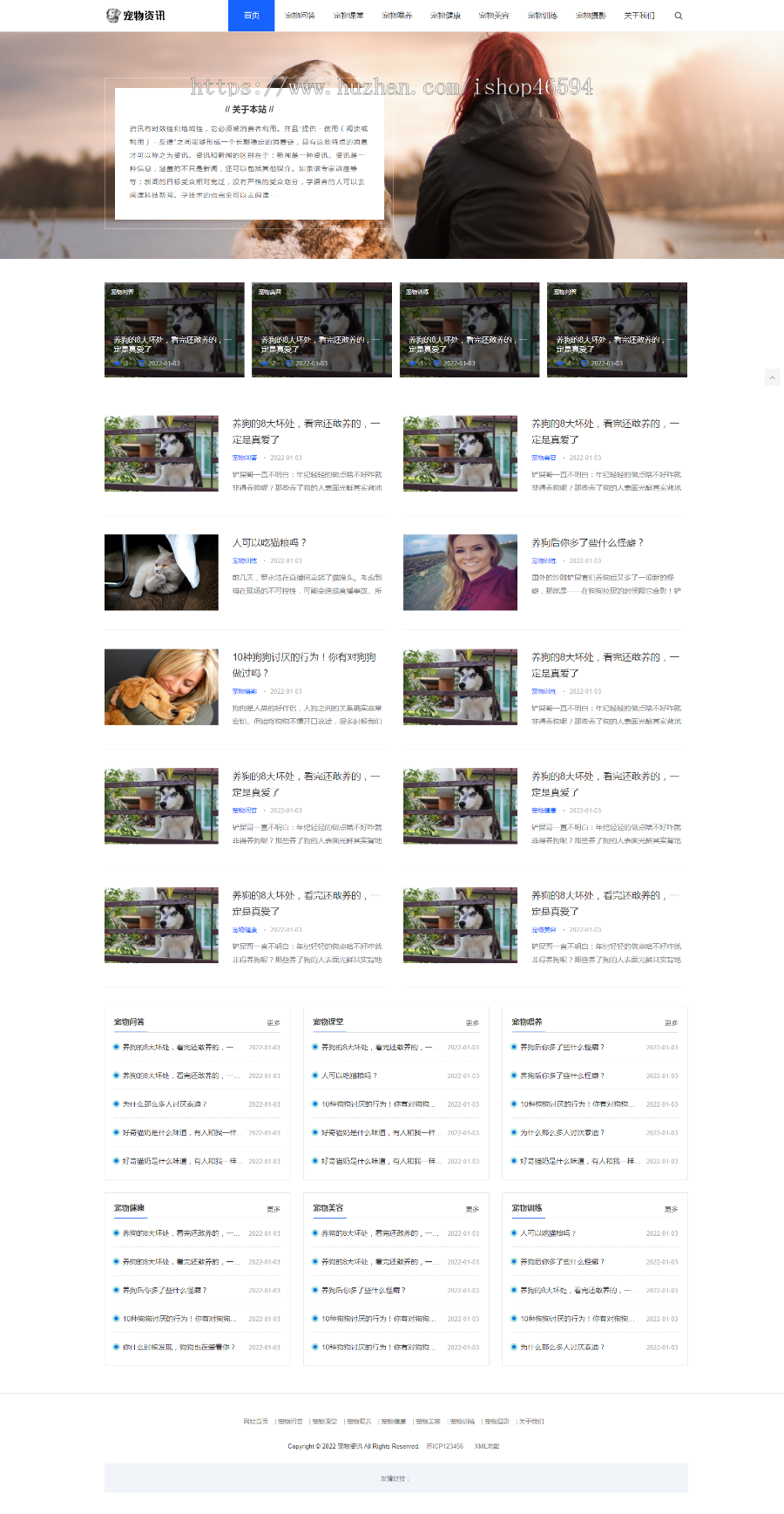Click the woman hugging golden dog thumbnail

161,687
